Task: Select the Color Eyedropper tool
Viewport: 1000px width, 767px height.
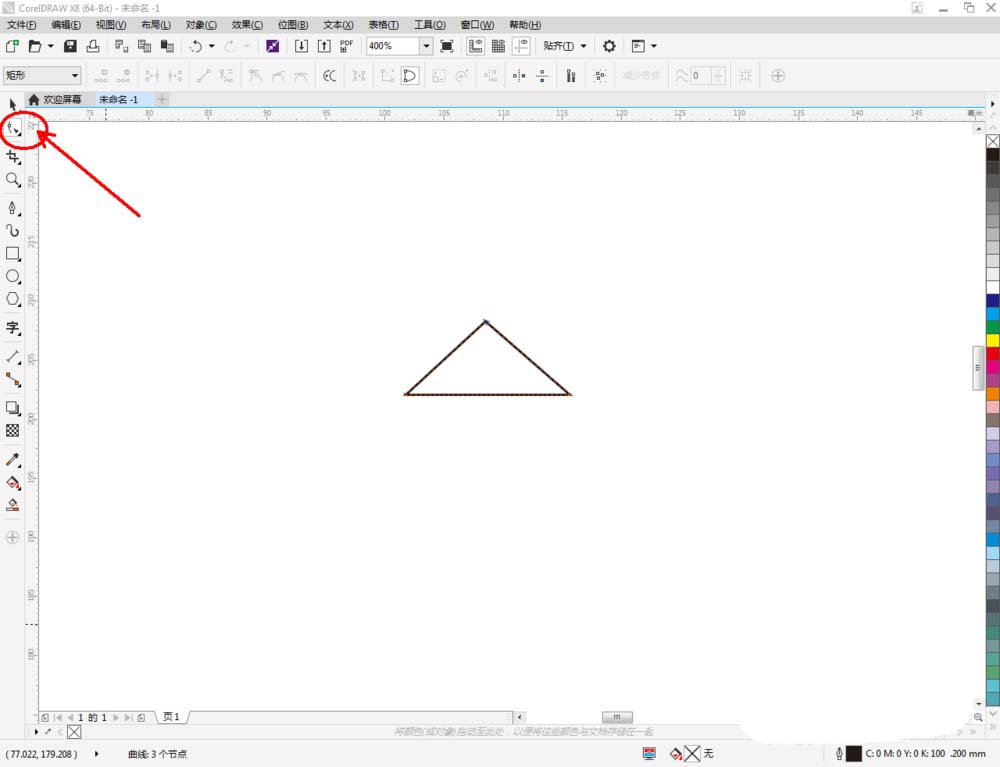Action: (x=13, y=459)
